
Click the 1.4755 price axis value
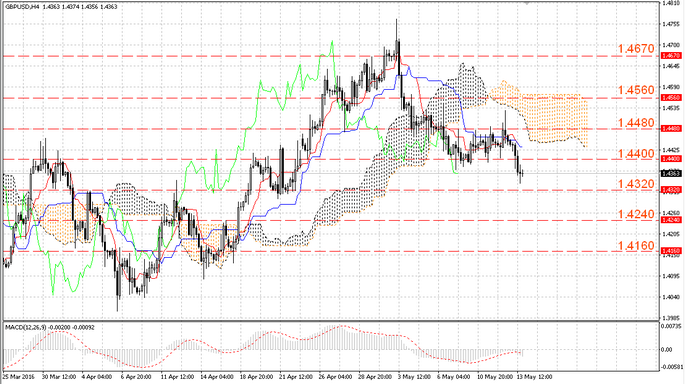[x=671, y=24]
